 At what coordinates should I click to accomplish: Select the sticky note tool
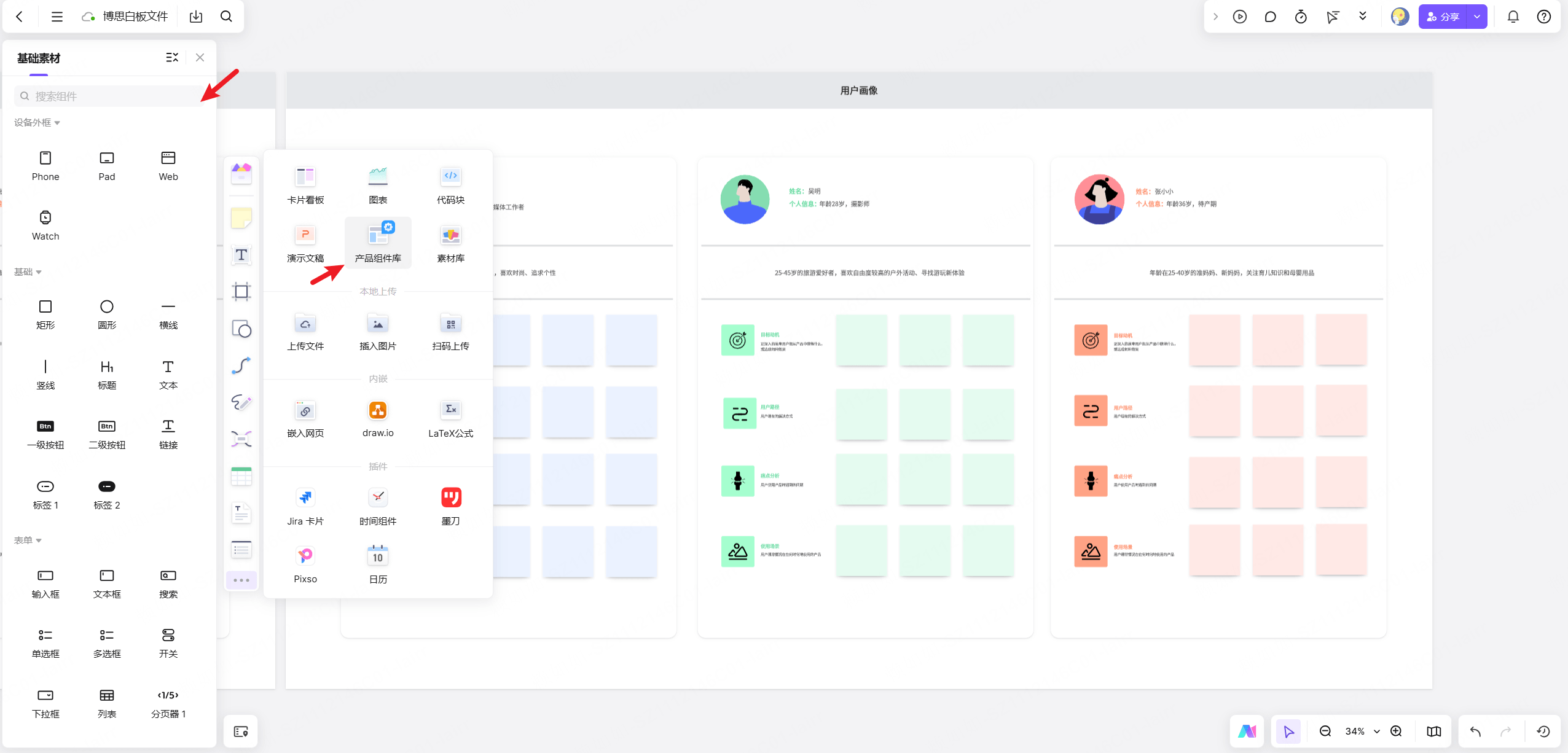(241, 218)
